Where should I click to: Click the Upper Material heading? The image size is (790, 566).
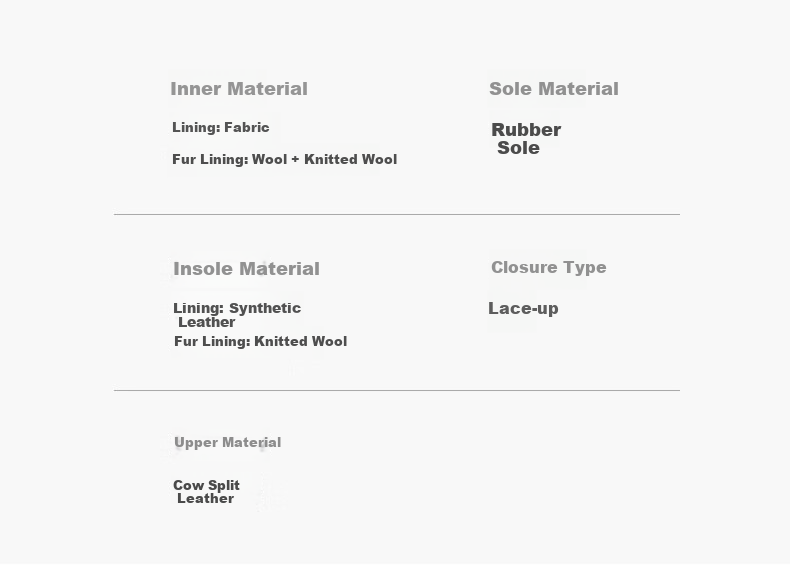[x=227, y=443]
